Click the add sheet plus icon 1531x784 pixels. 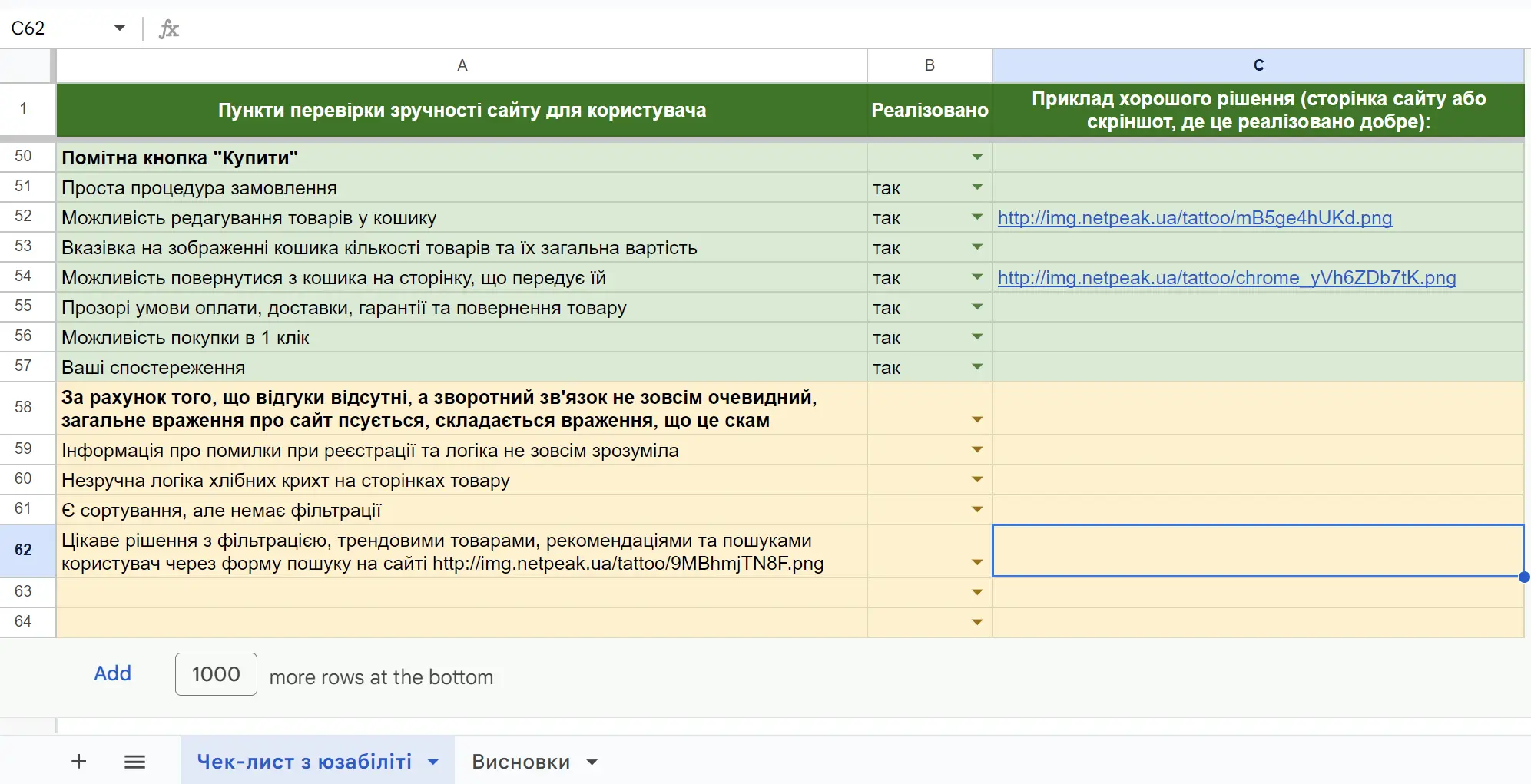click(78, 761)
